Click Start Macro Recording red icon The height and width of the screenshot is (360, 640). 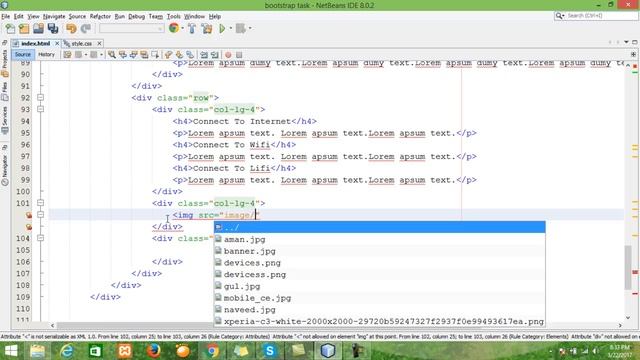[x=228, y=55]
